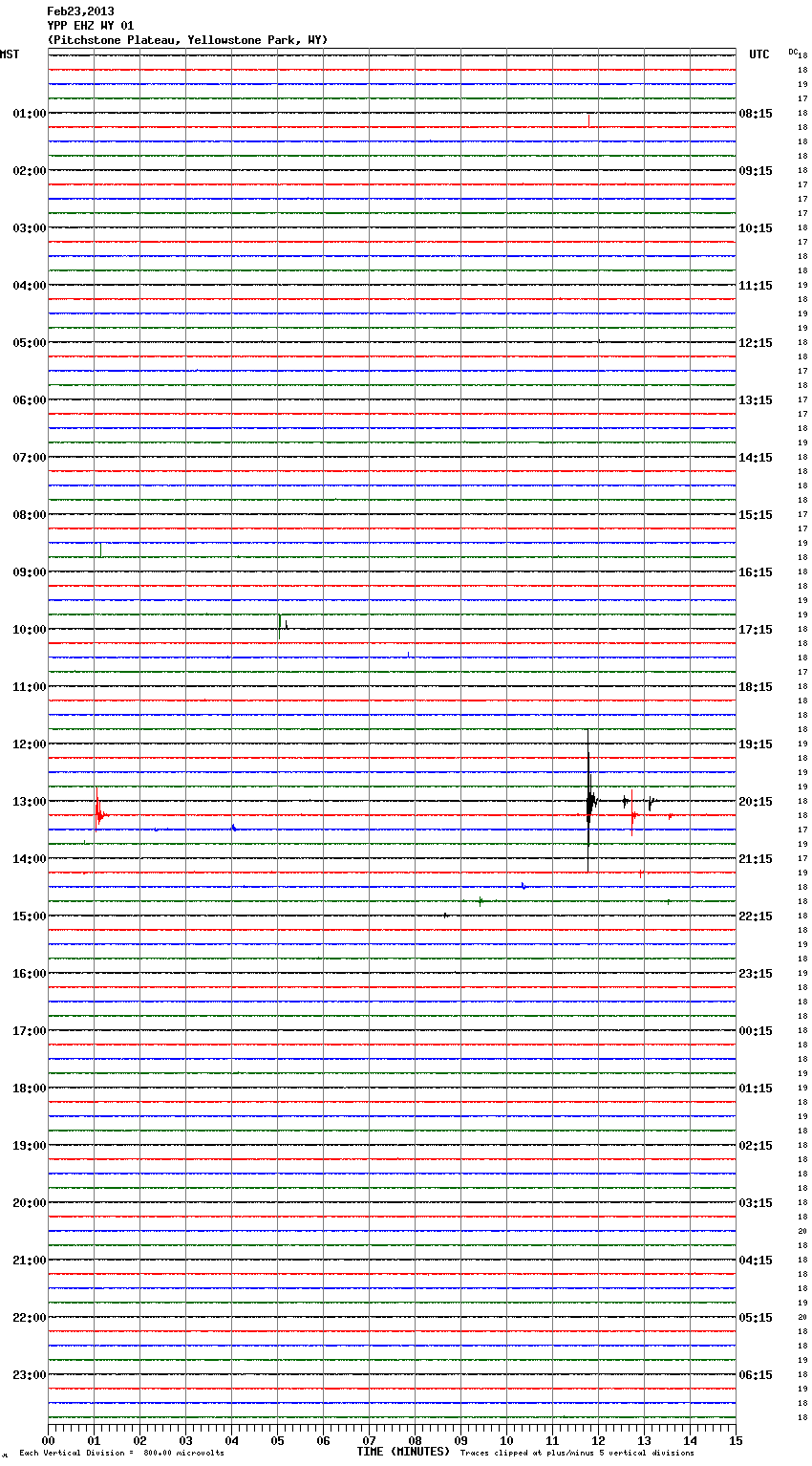Screen dimensions: 812x1466
Task: Click the MST timezone label
Action: (10, 54)
